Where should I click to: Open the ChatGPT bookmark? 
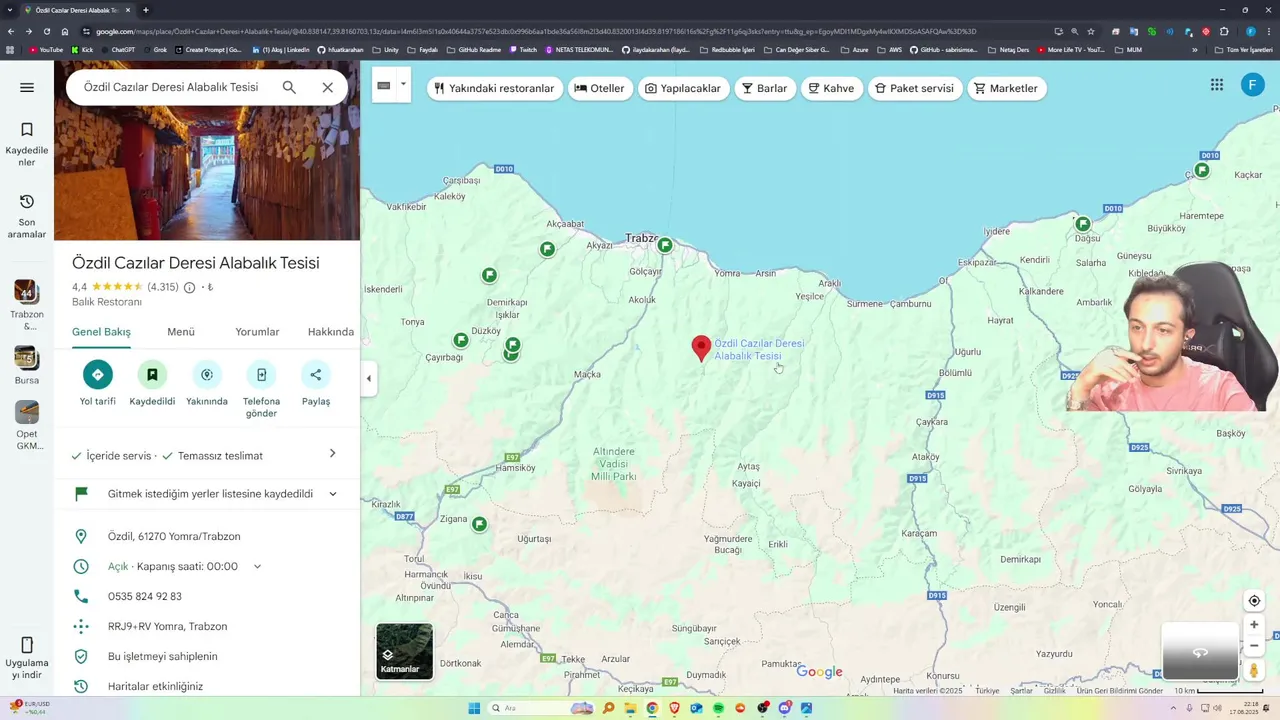[x=118, y=49]
